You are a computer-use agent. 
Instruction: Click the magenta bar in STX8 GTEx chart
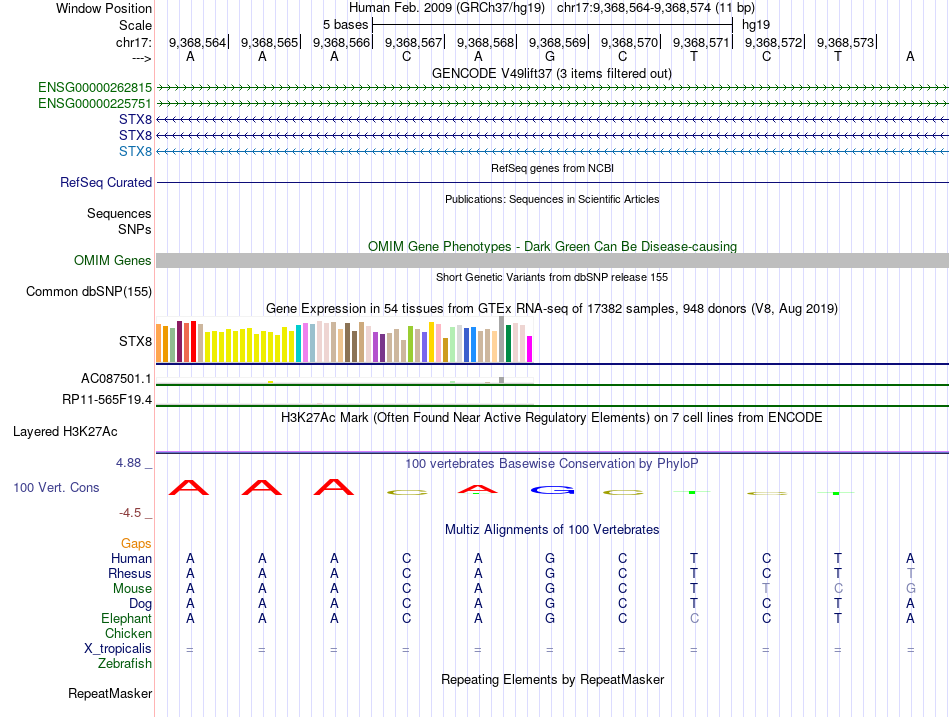click(x=530, y=349)
